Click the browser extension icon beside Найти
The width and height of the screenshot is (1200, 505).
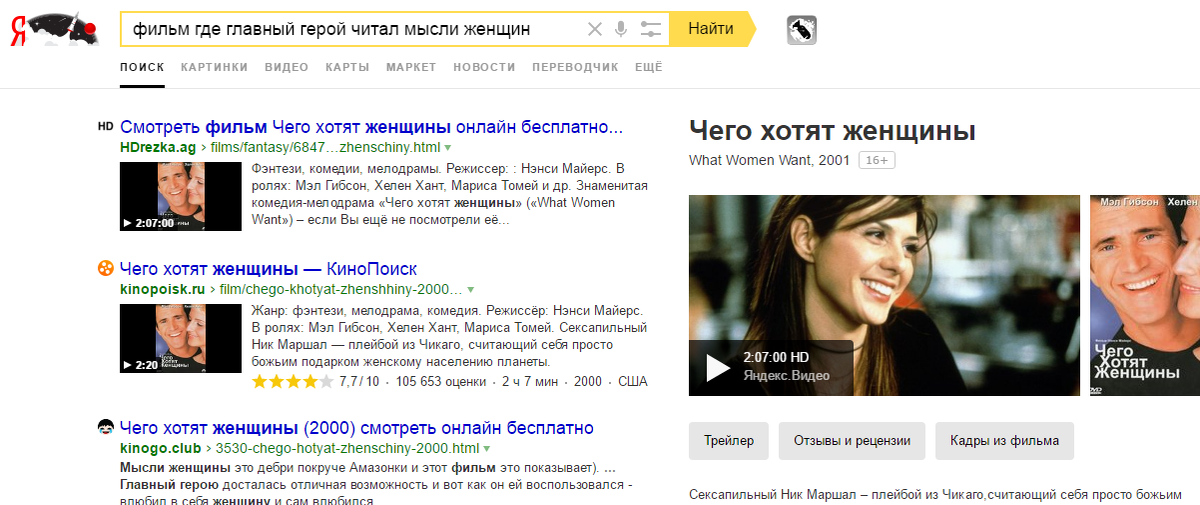(802, 30)
